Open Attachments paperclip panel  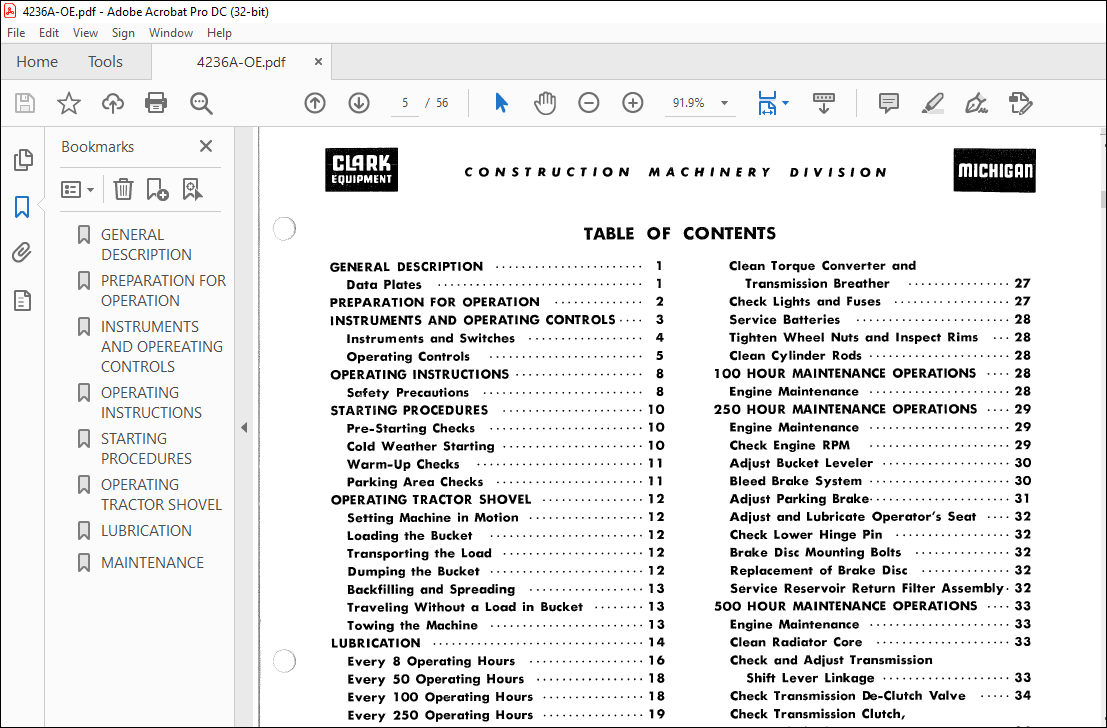click(22, 253)
